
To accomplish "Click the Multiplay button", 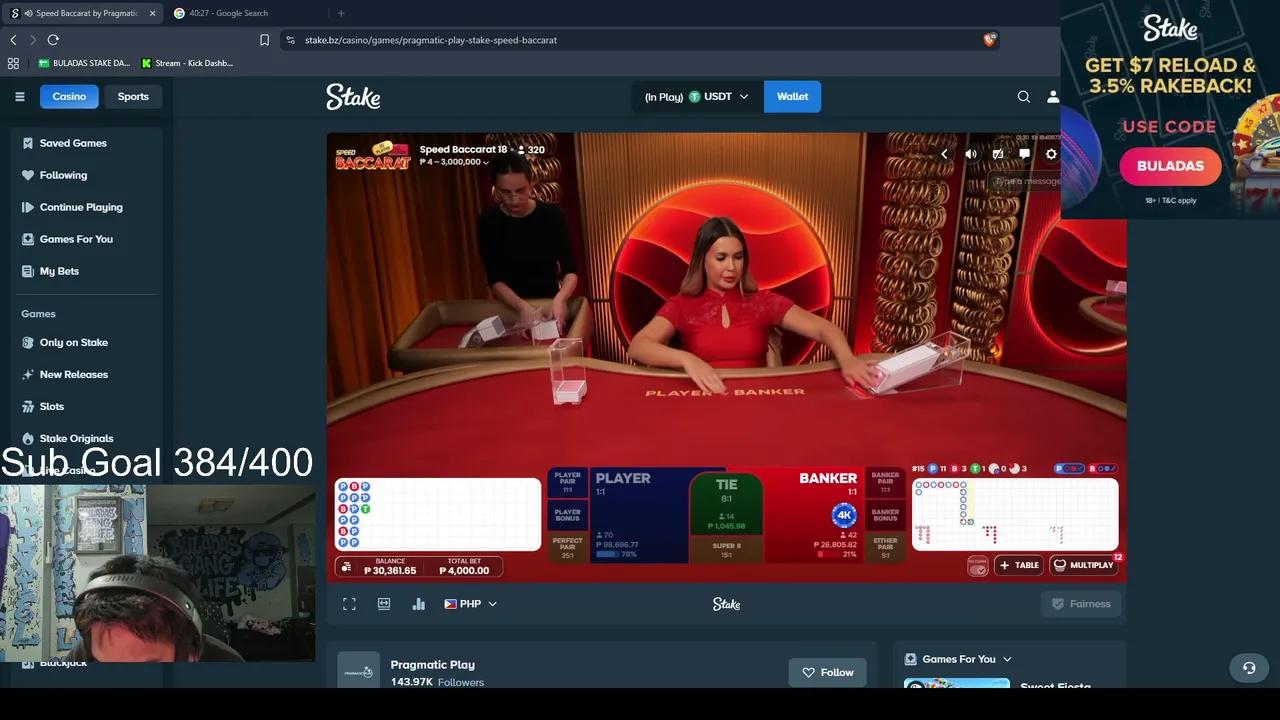I will (1083, 565).
